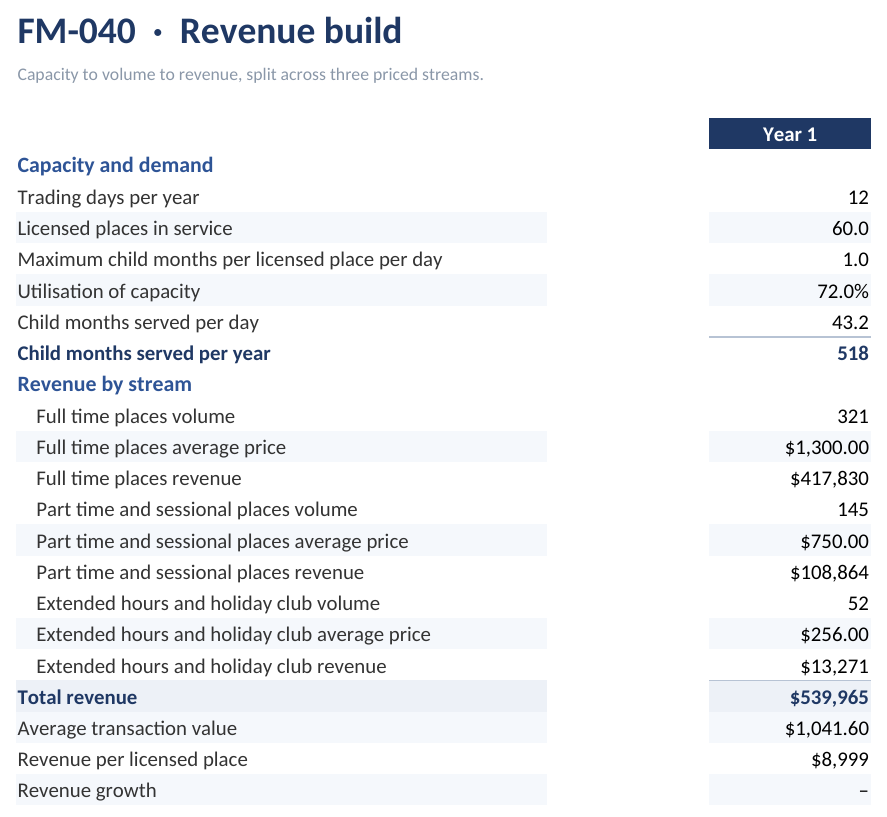Click the Utilisation of capacity label

coord(109,291)
